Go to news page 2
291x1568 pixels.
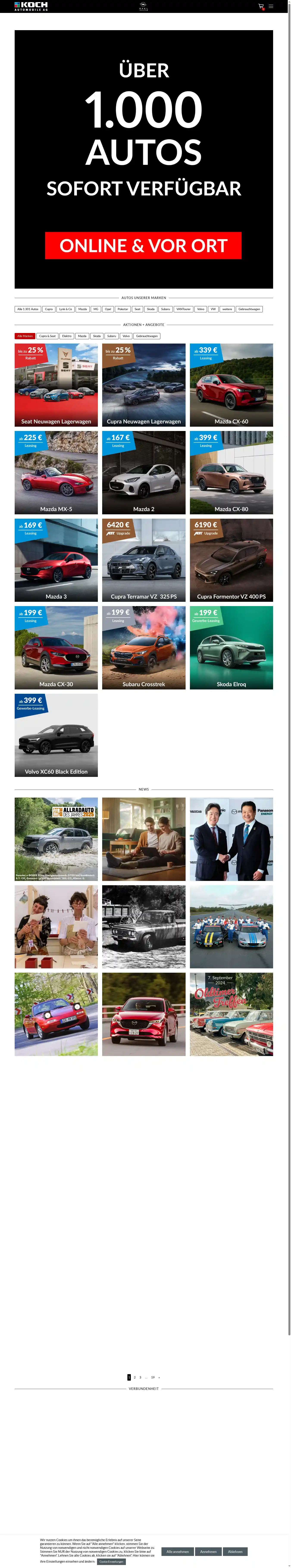click(135, 1377)
